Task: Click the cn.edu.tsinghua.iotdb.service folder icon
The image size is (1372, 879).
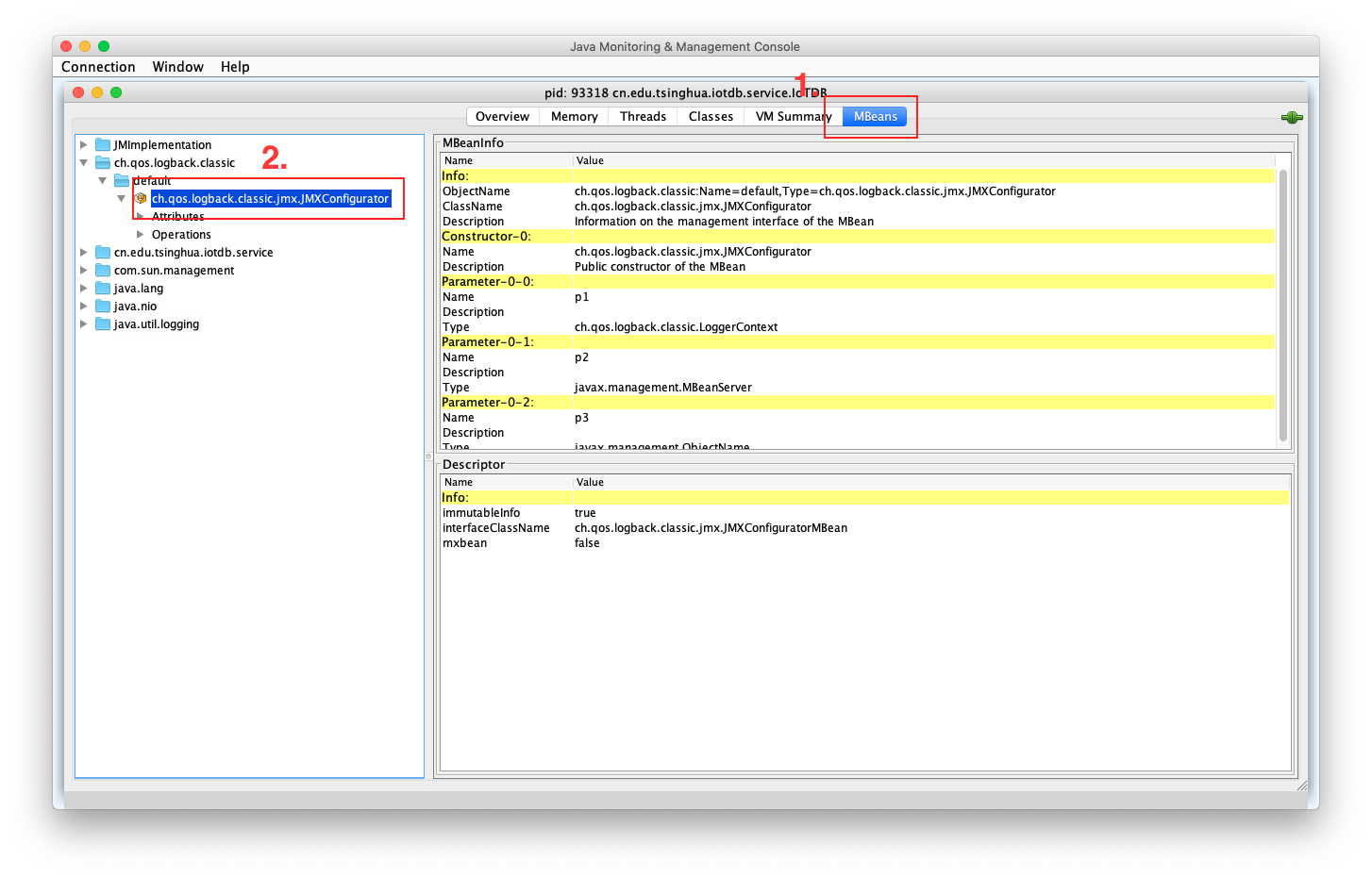Action: pyautogui.click(x=103, y=253)
